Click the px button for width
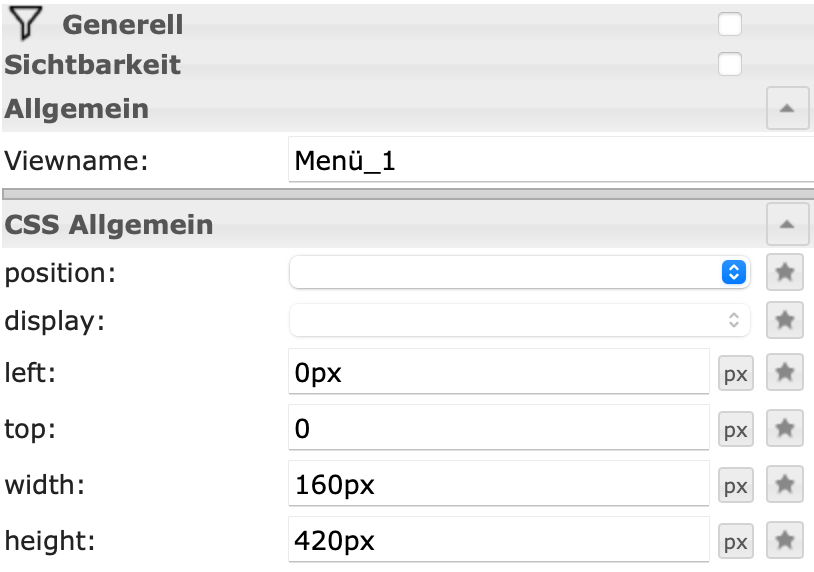 point(736,486)
